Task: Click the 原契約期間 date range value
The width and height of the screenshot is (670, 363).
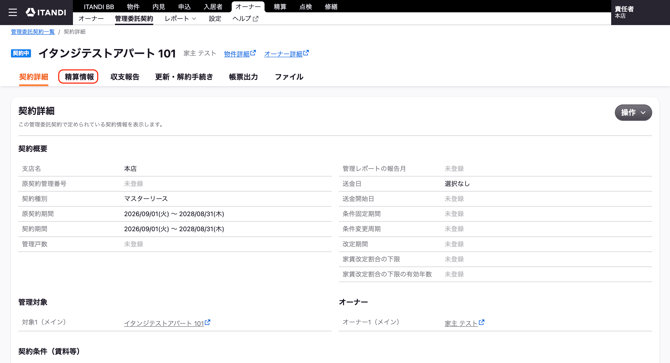Action: pyautogui.click(x=174, y=214)
